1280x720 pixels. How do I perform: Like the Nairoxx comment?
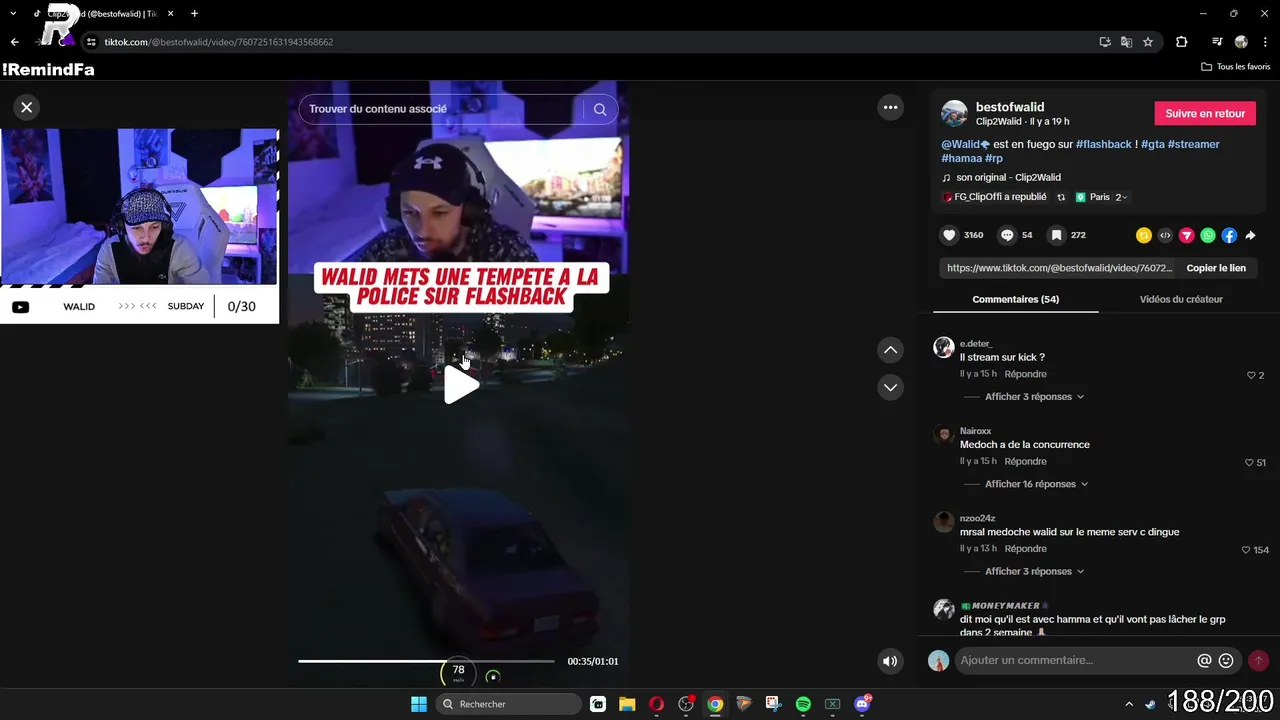1249,463
